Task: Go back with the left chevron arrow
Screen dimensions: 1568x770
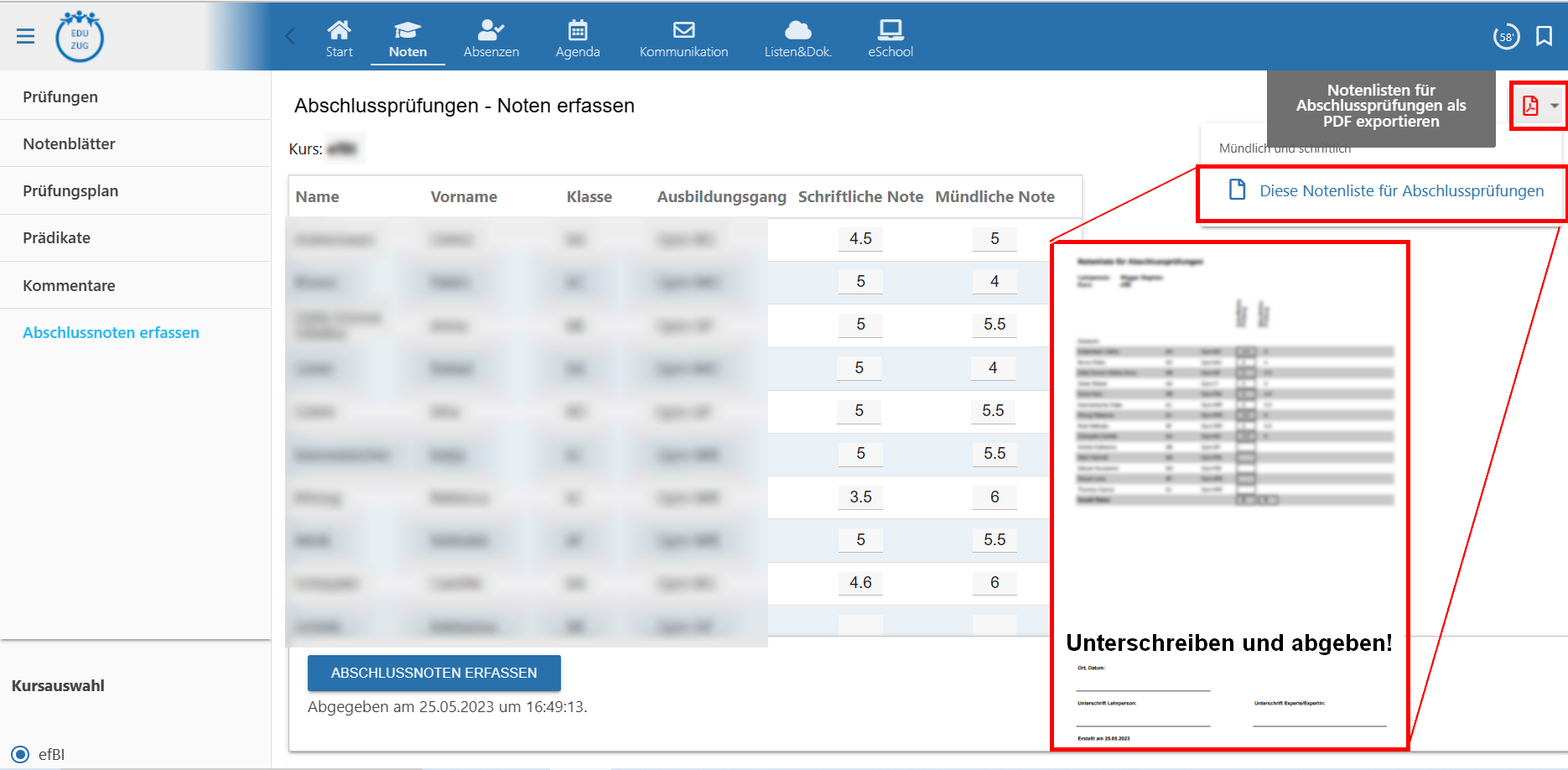Action: [290, 36]
